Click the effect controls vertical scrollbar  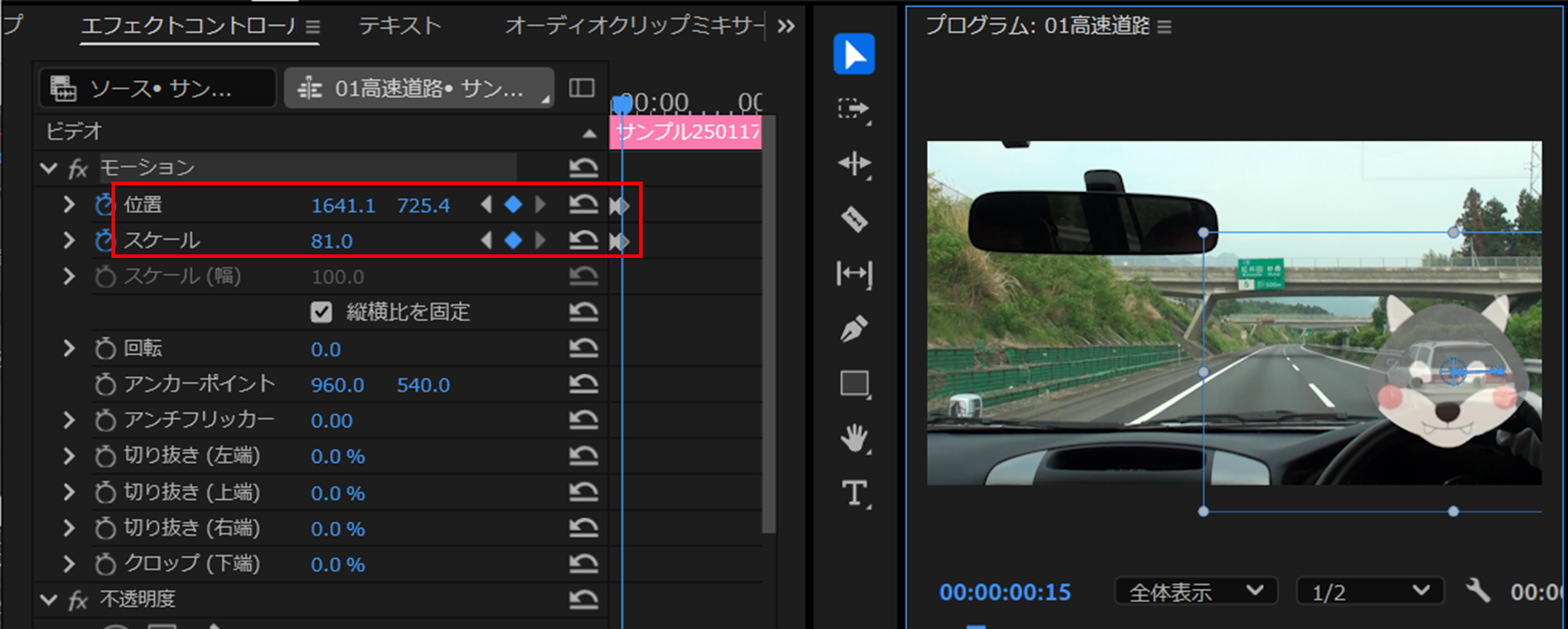coord(769,325)
